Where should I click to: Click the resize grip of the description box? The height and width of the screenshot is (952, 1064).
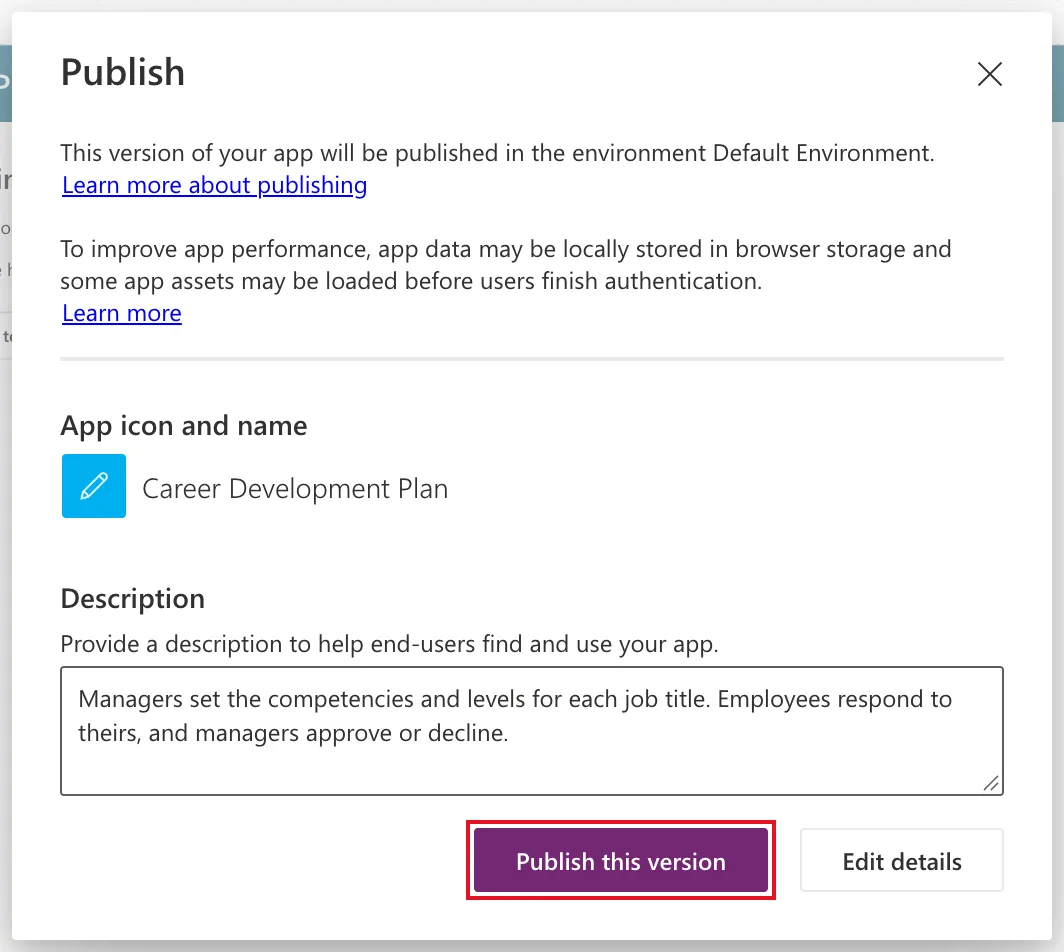pyautogui.click(x=991, y=783)
